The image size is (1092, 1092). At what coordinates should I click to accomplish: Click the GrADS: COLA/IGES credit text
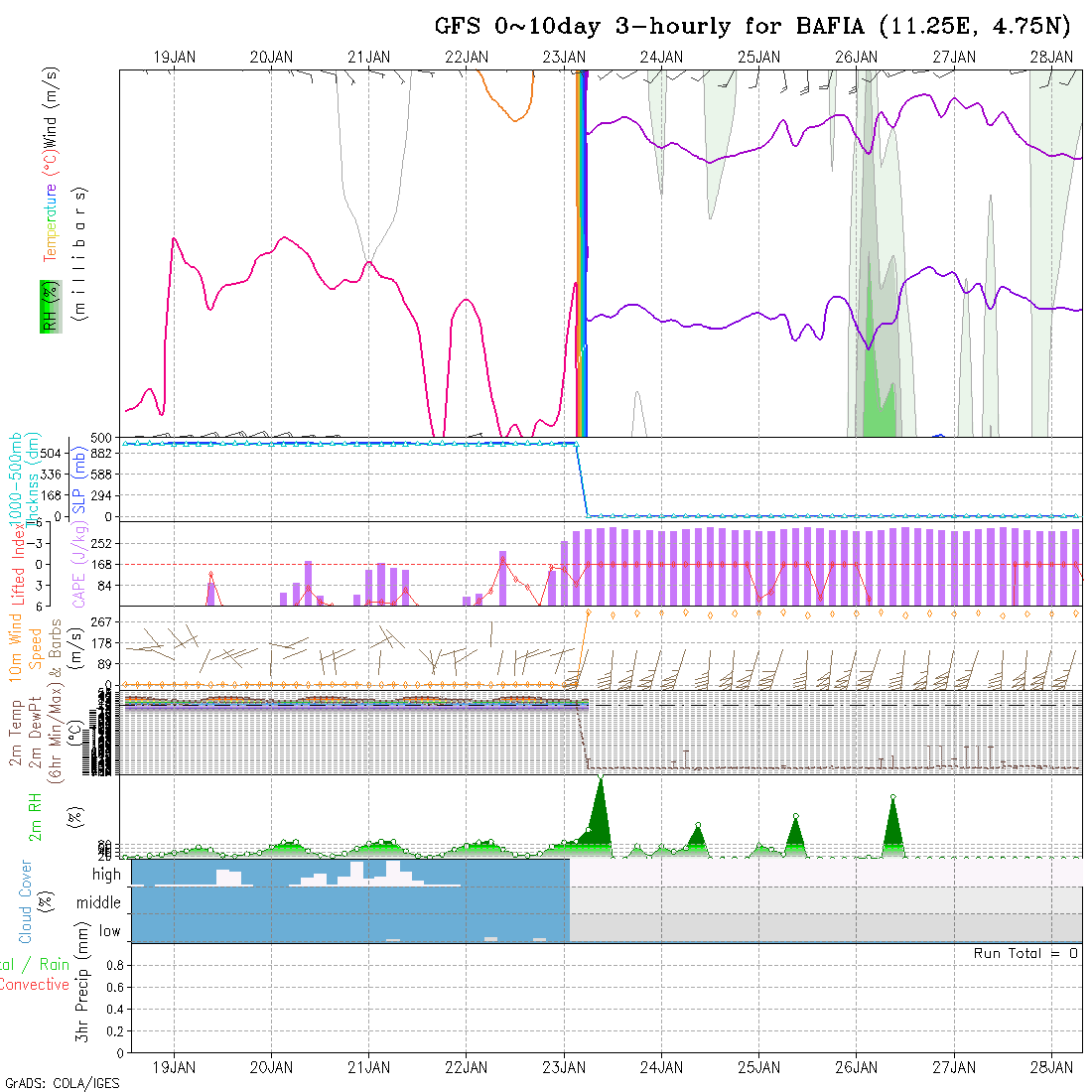62,1083
